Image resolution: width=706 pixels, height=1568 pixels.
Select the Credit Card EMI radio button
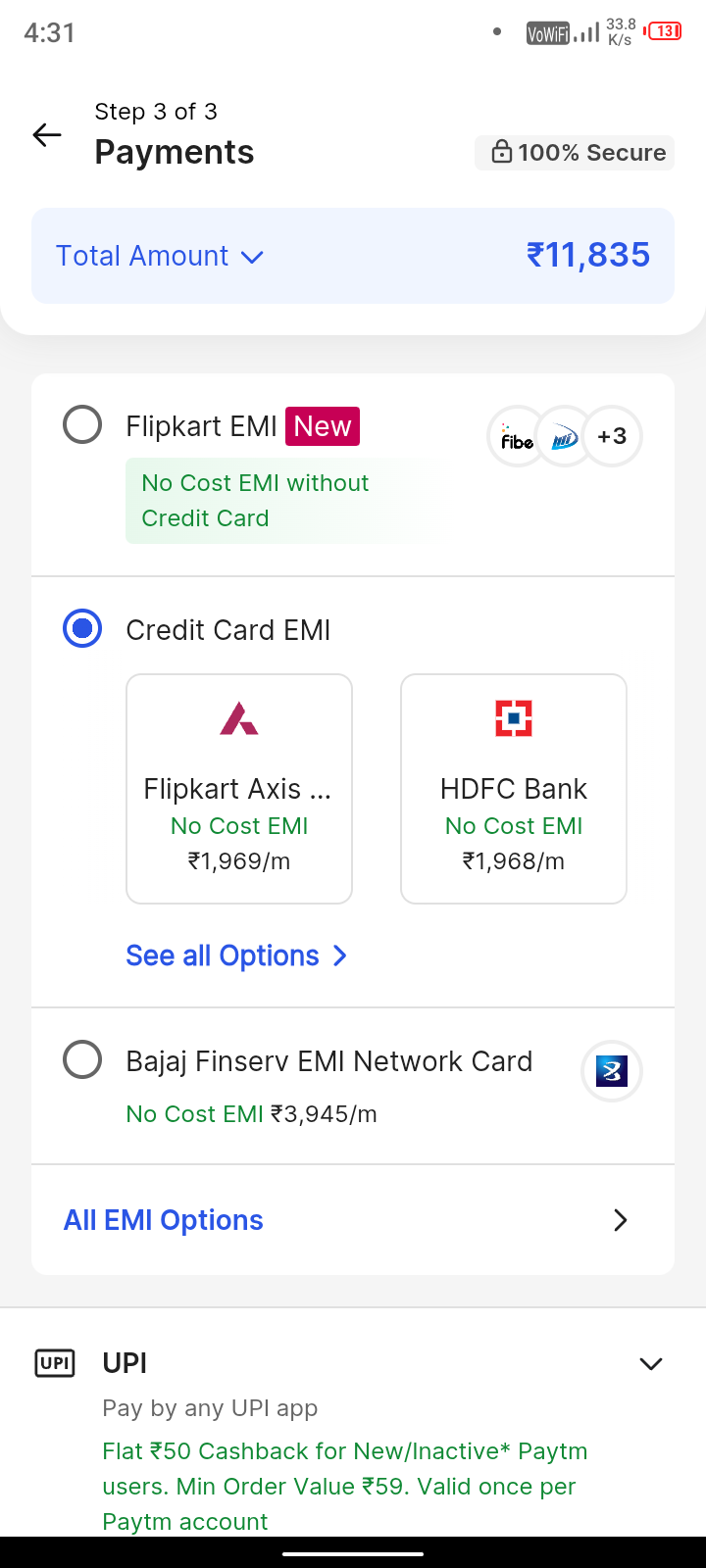click(x=82, y=628)
